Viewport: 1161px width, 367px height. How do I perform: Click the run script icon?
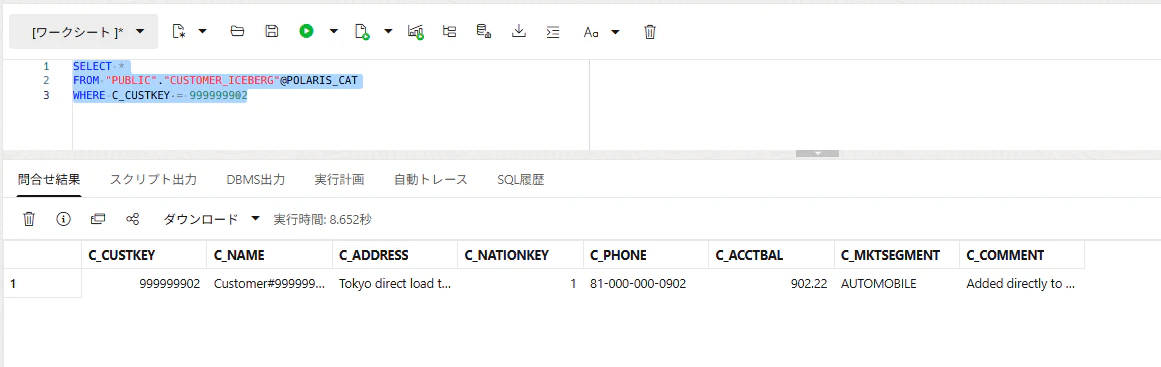tap(361, 31)
